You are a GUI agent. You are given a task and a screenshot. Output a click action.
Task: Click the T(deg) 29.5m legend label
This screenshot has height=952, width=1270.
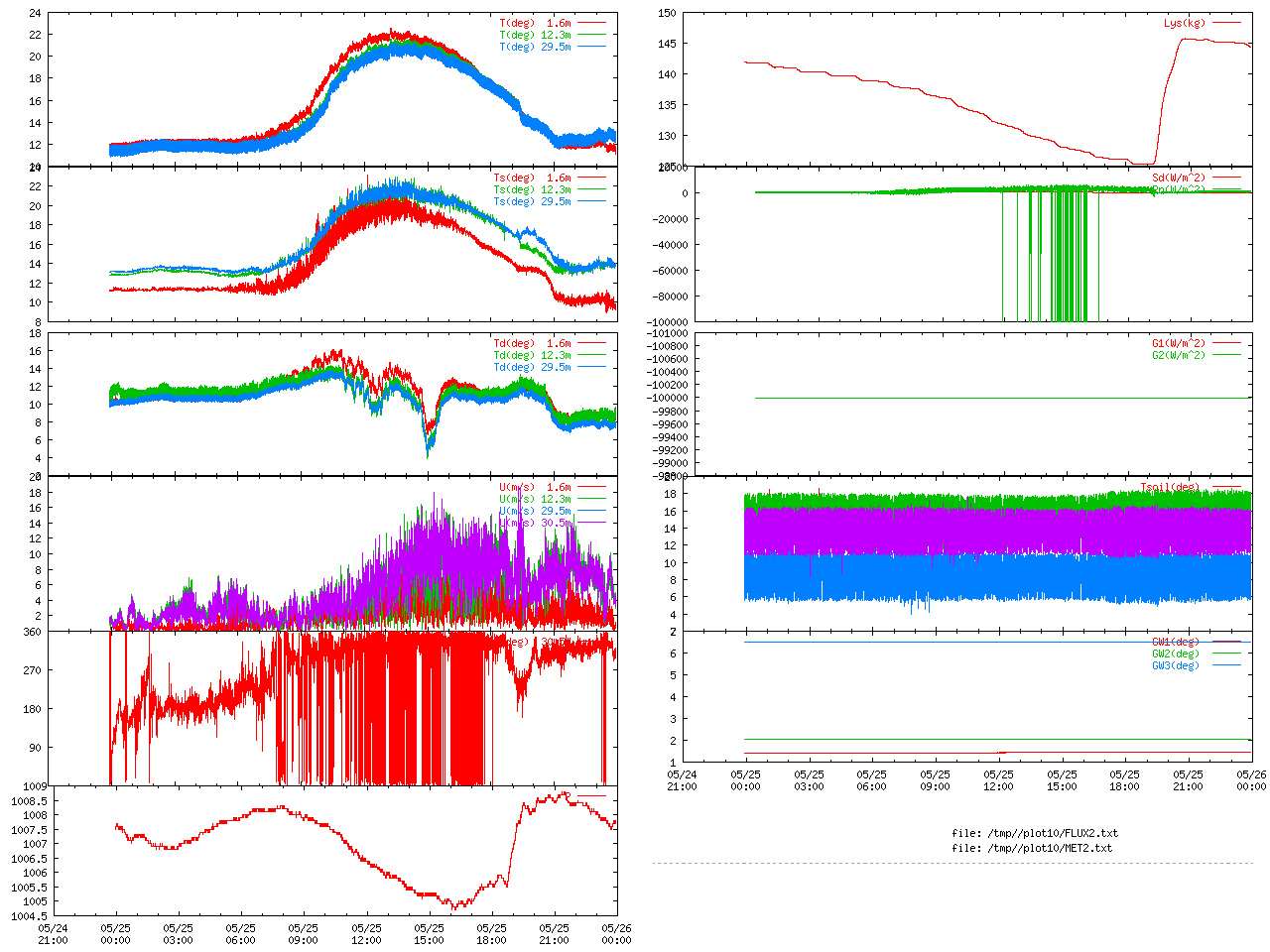(x=536, y=47)
